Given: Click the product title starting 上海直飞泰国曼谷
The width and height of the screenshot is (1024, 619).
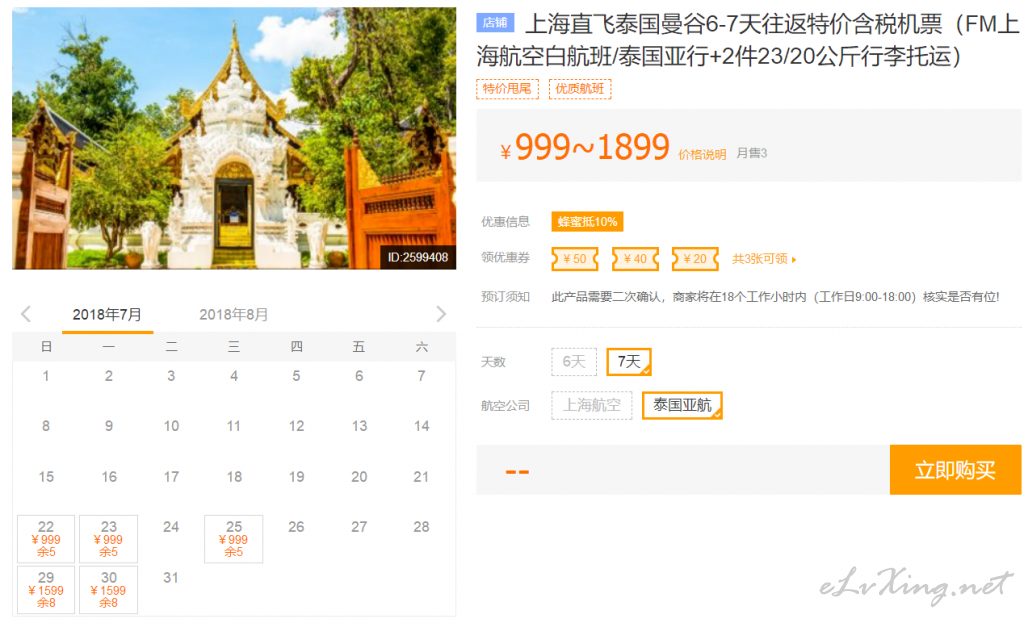Looking at the screenshot, I should pos(748,40).
